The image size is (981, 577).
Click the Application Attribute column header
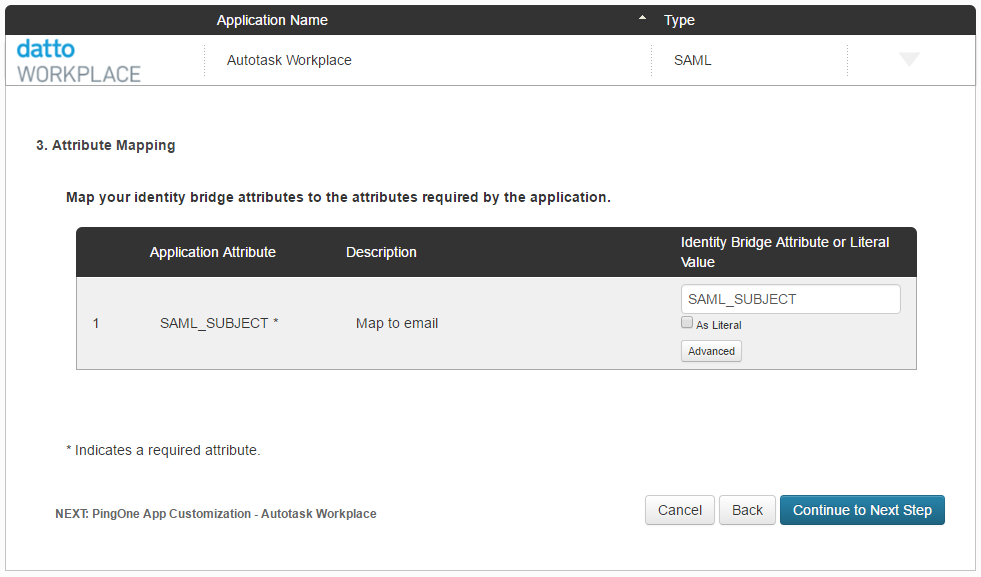(213, 252)
